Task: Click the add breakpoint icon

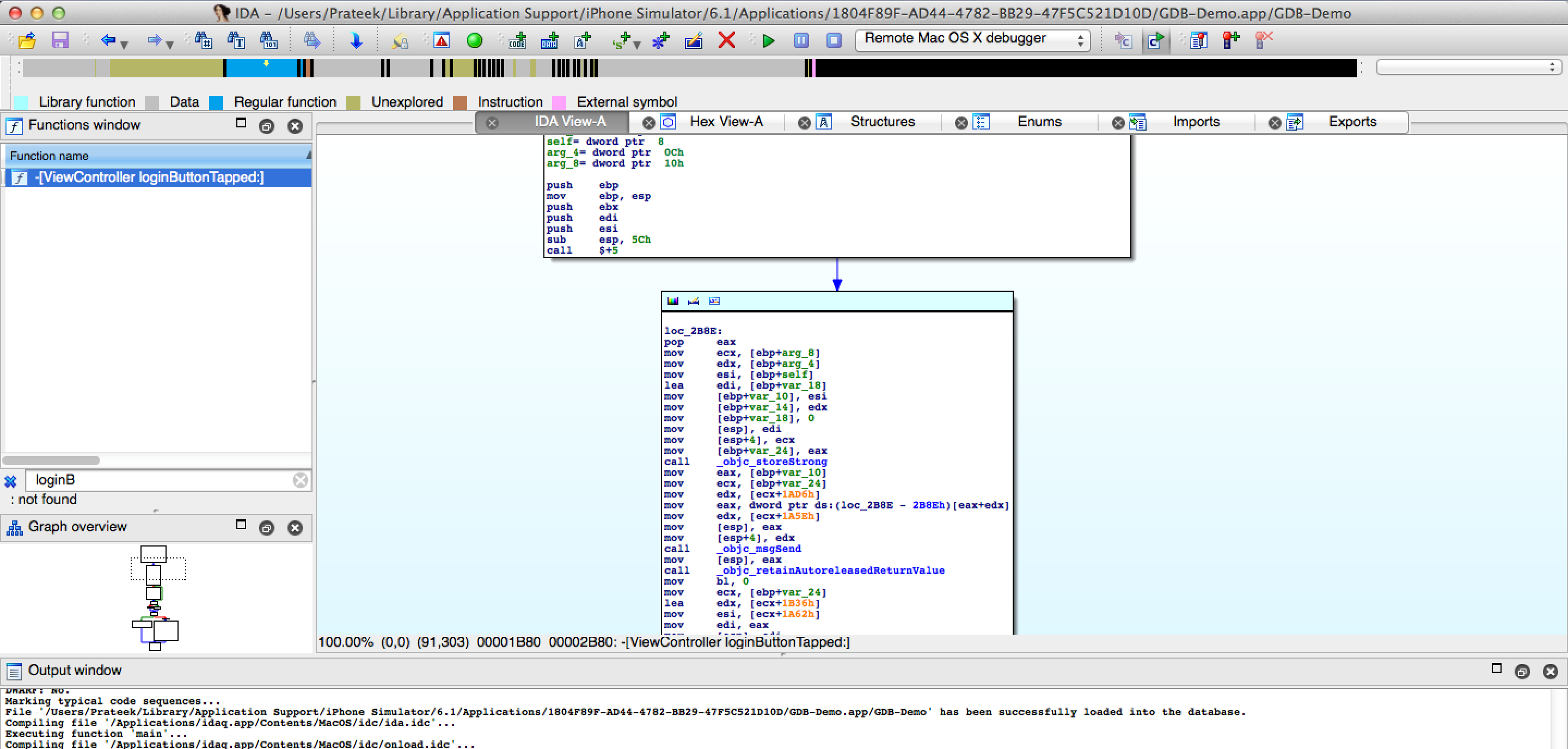Action: [1231, 41]
